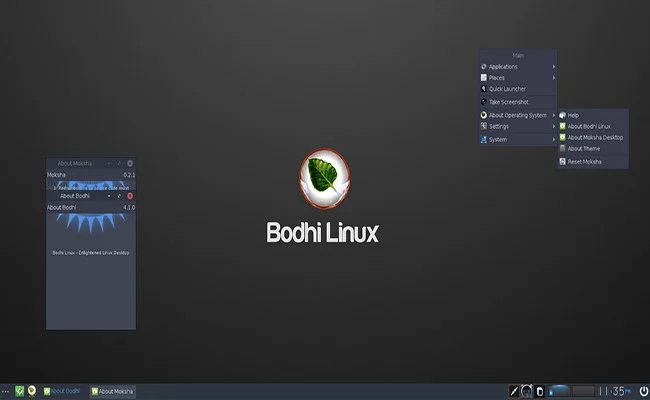Click the About Bodhi Linux green icon
This screenshot has height=400, width=650.
point(563,126)
